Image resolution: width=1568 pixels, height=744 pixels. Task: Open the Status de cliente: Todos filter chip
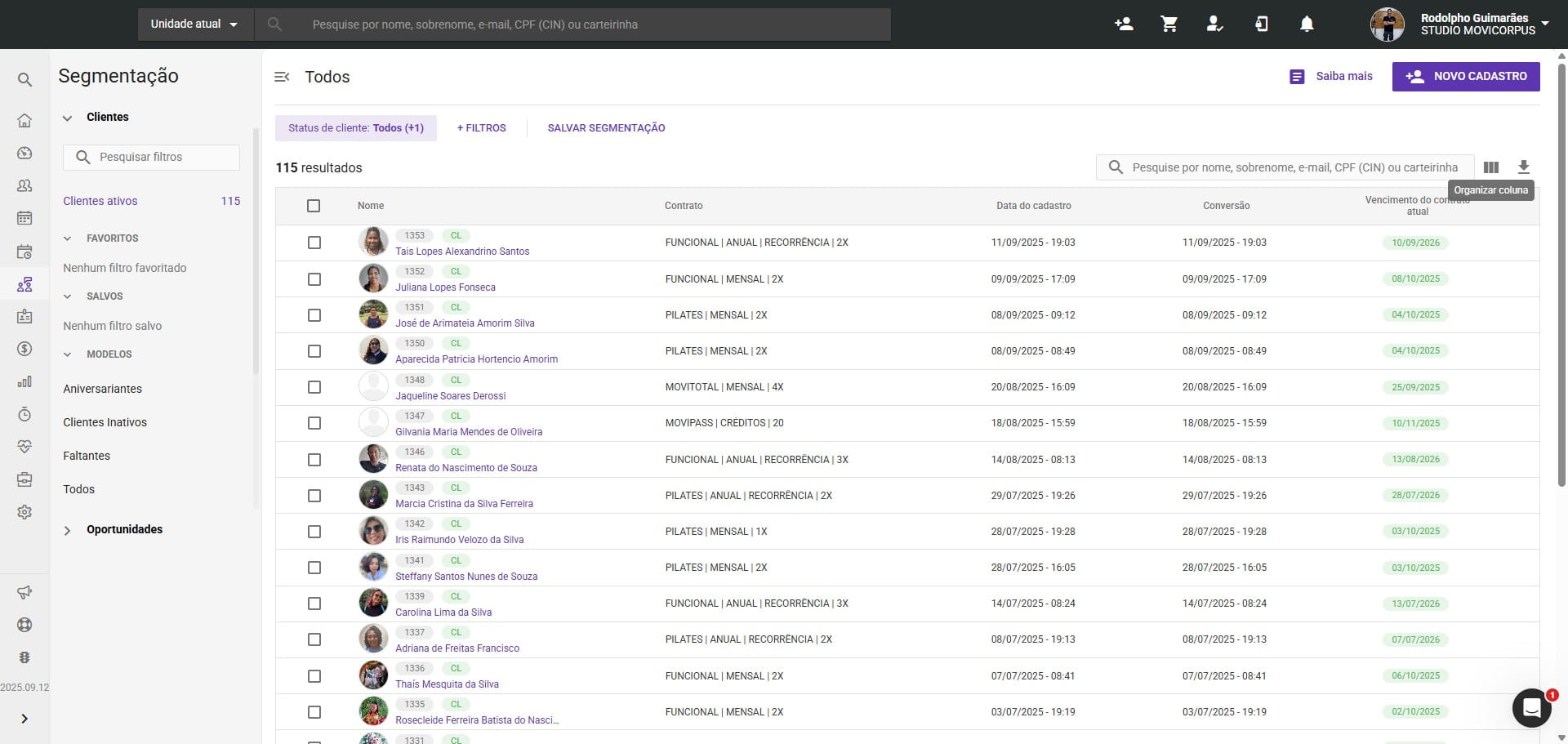tap(356, 128)
